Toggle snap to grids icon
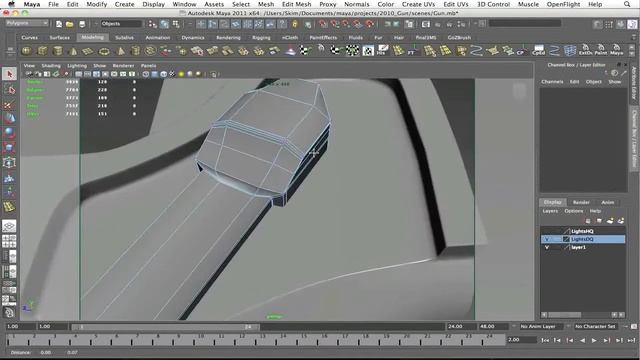This screenshot has width=640, height=360. tap(323, 24)
